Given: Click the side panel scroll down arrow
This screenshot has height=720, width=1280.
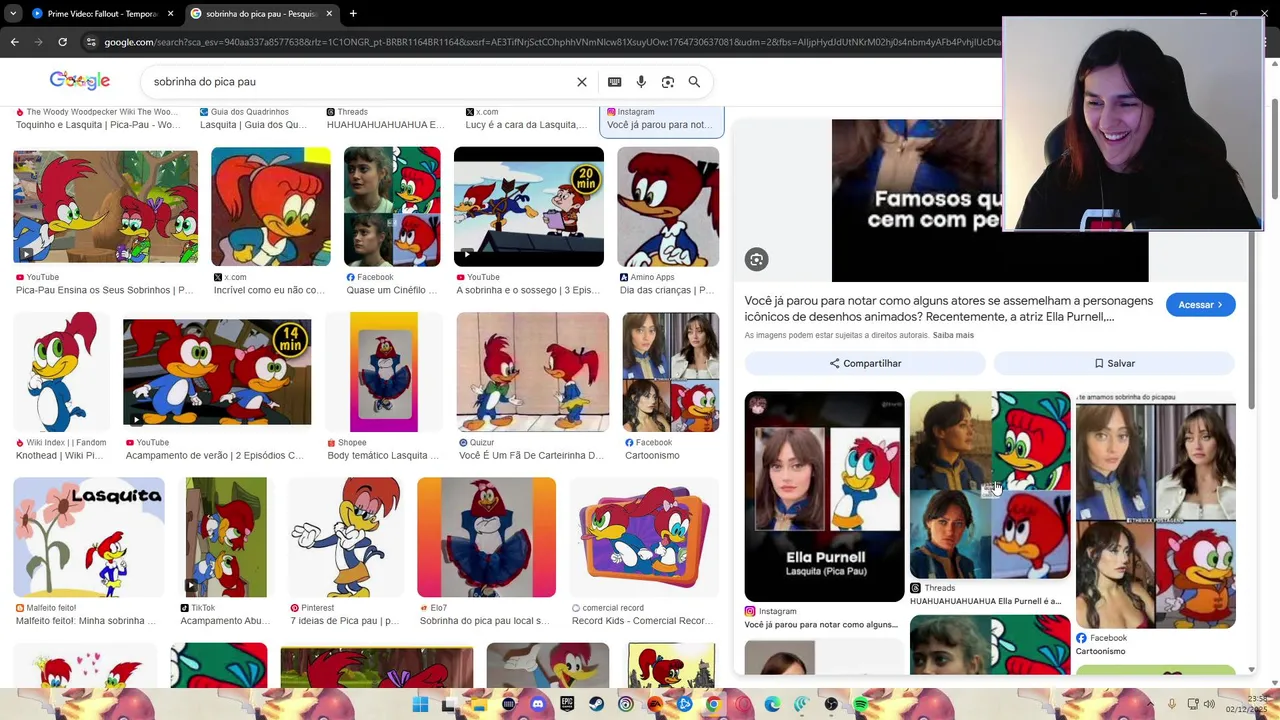Looking at the screenshot, I should [1252, 670].
